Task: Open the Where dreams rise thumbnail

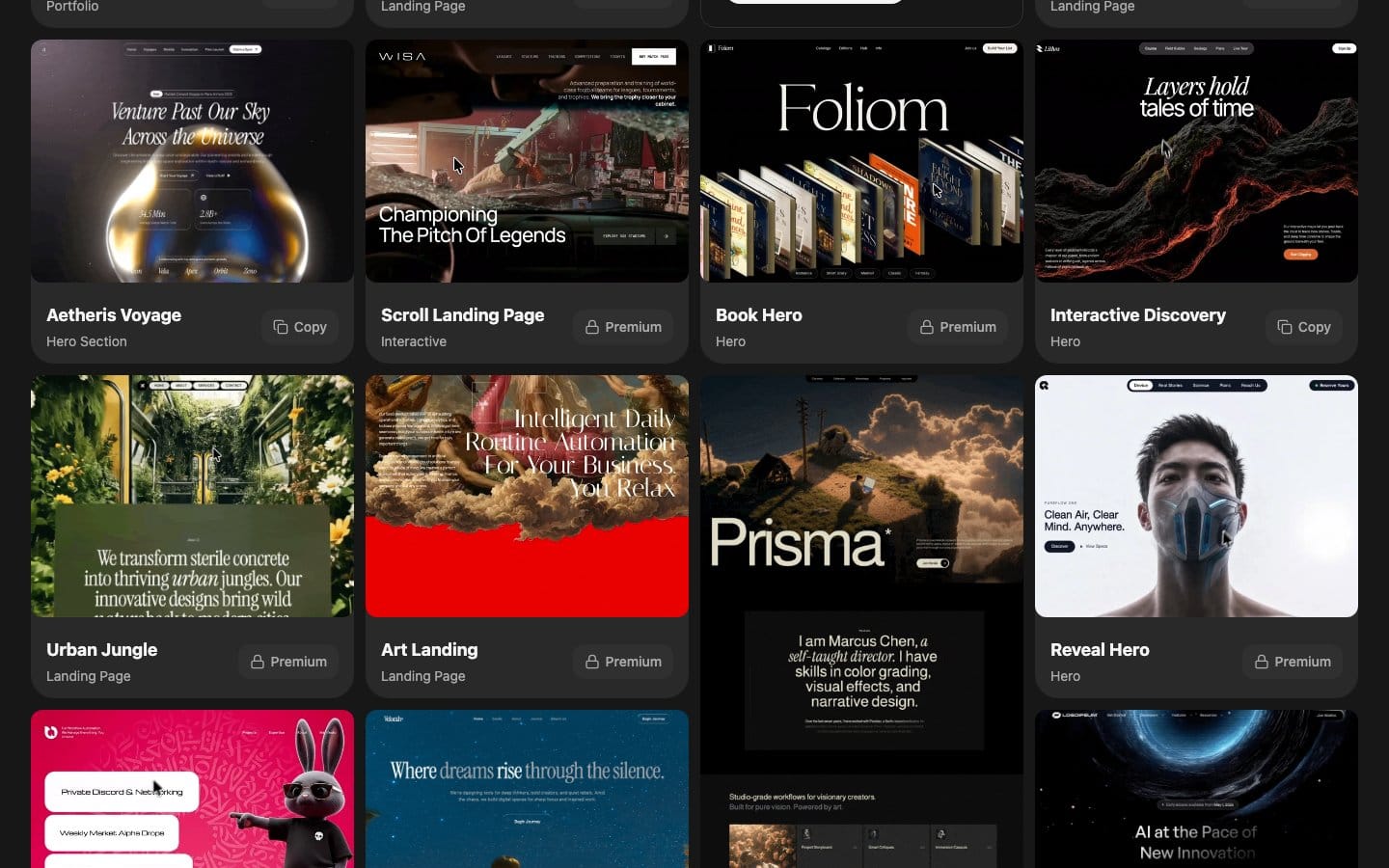Action: (x=527, y=789)
